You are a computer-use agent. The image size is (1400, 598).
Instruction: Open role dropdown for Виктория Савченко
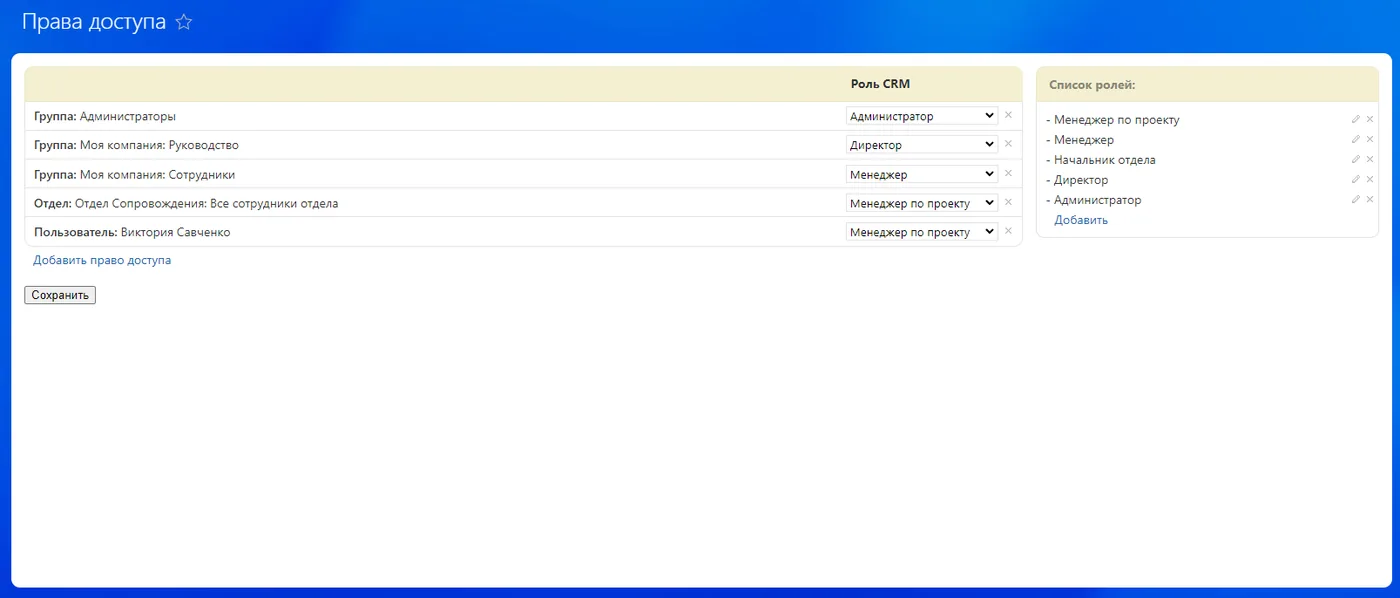pos(921,232)
